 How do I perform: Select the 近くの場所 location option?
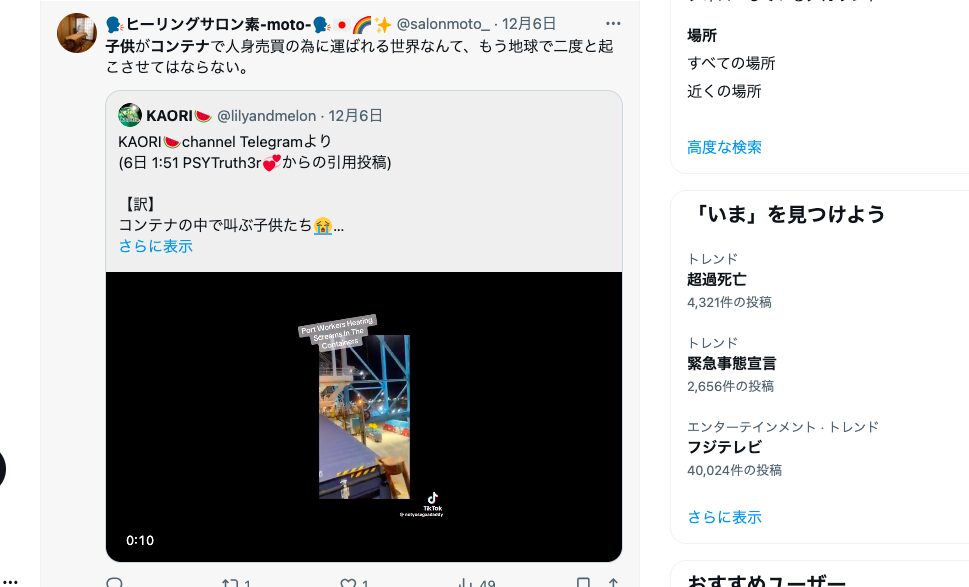click(x=724, y=91)
